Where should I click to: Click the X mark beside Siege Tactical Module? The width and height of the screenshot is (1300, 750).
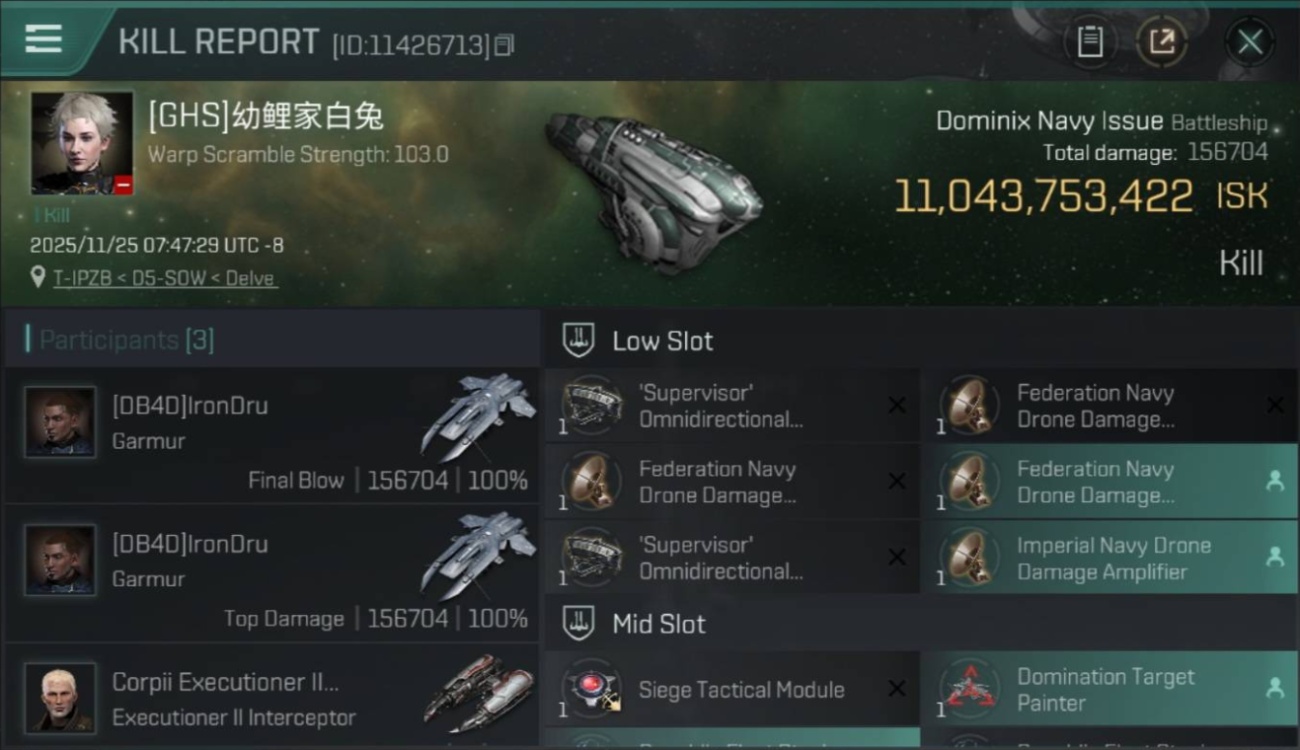point(897,689)
